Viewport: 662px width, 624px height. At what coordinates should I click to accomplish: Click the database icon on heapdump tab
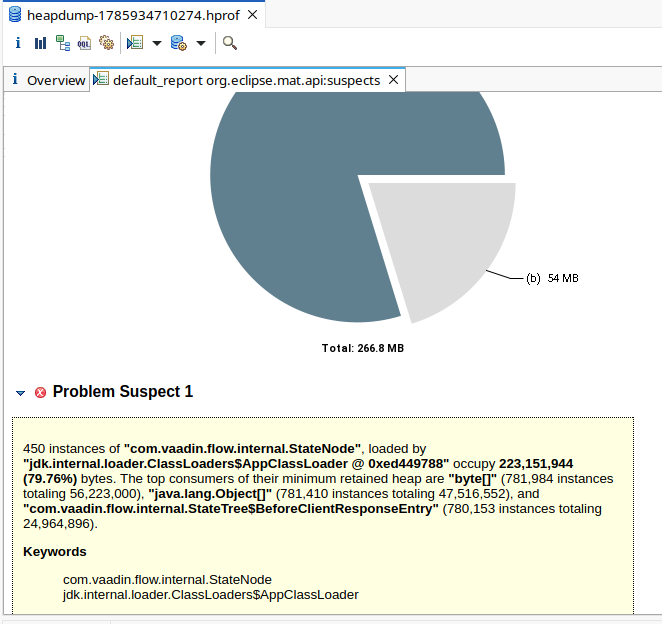point(15,14)
